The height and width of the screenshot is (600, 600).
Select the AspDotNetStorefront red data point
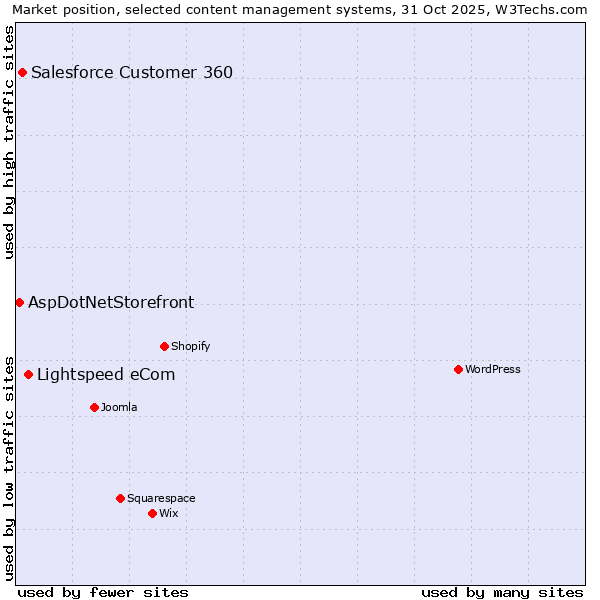coord(19,302)
